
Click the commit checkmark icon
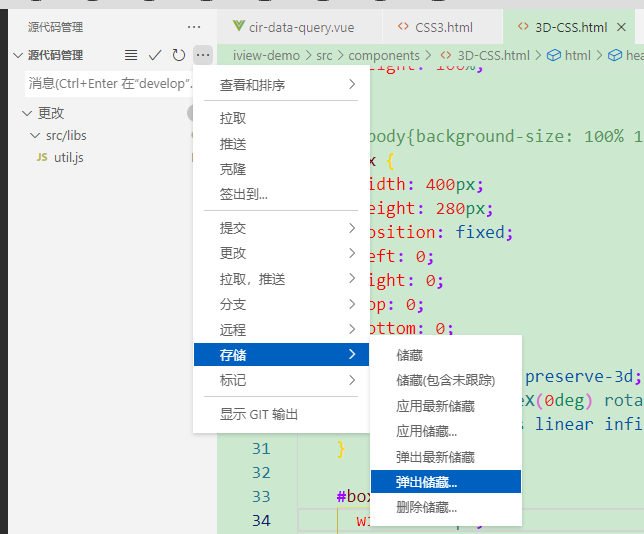coord(155,55)
